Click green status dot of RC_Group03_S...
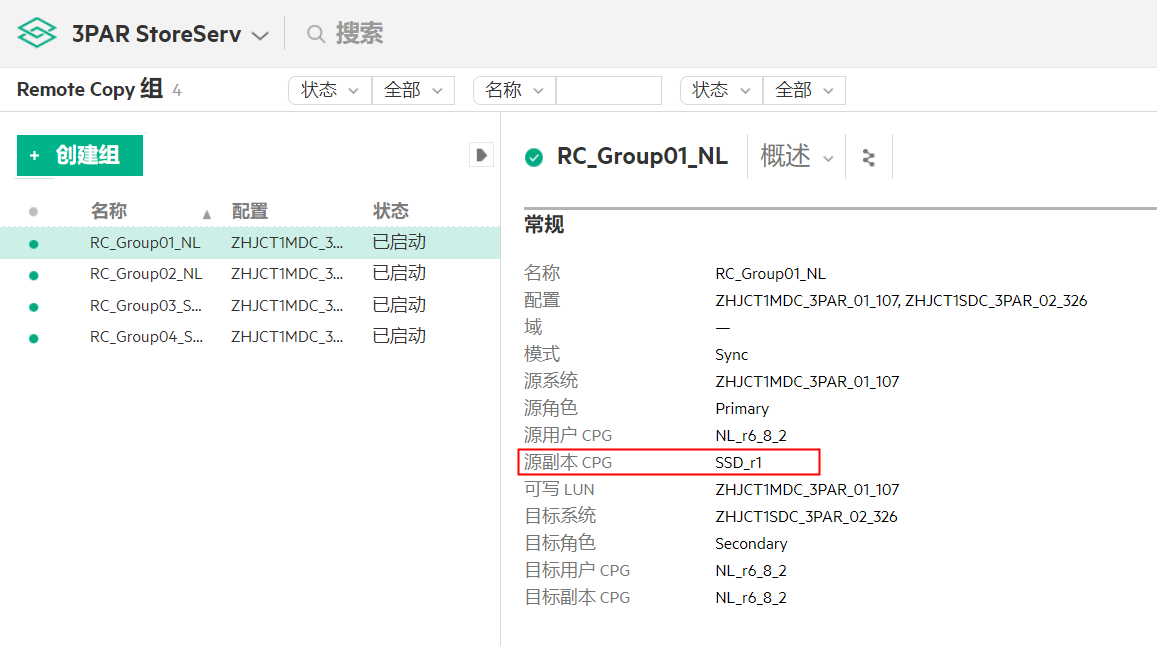The width and height of the screenshot is (1157, 646). tap(33, 307)
